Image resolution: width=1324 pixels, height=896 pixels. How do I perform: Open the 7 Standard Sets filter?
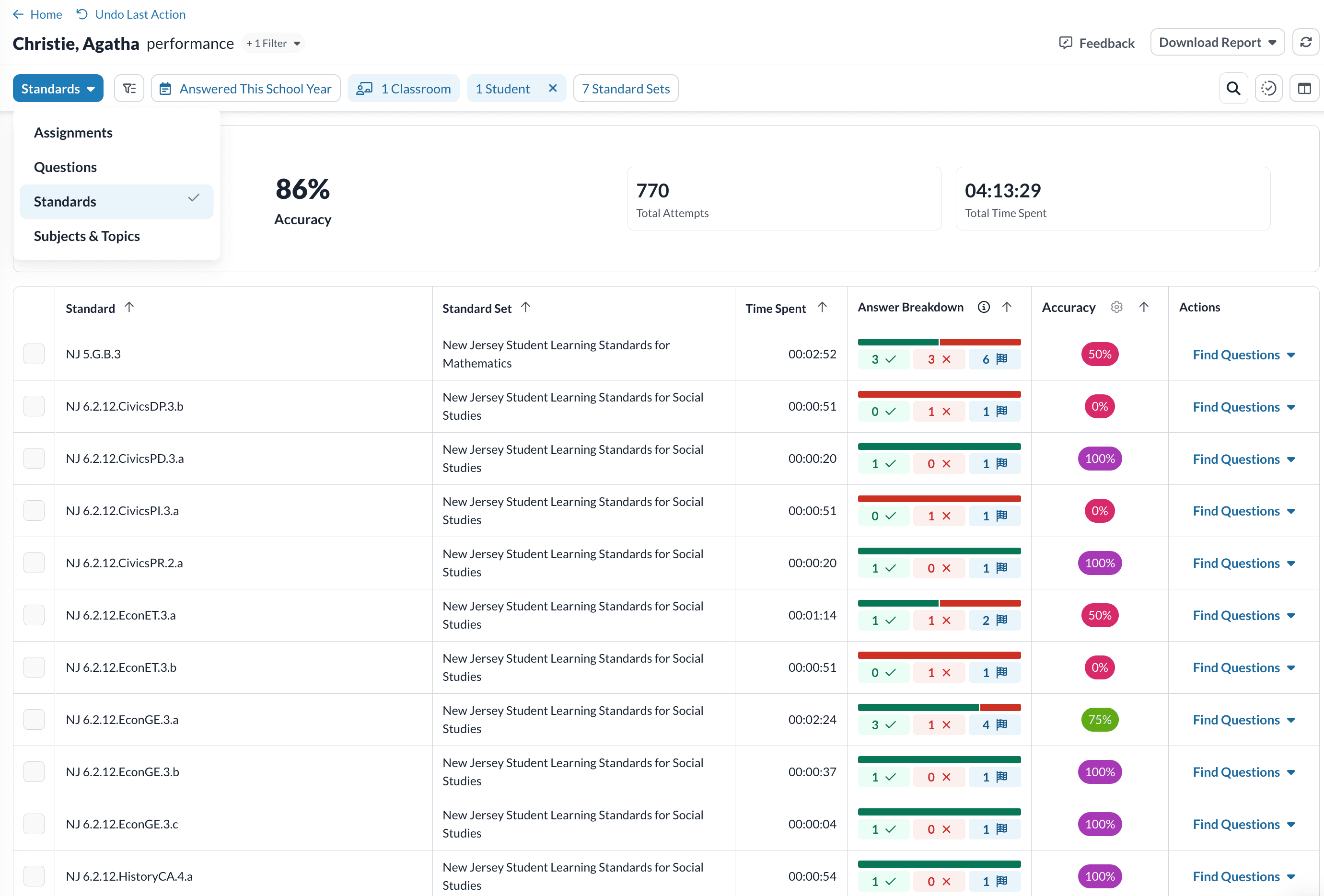click(x=626, y=88)
